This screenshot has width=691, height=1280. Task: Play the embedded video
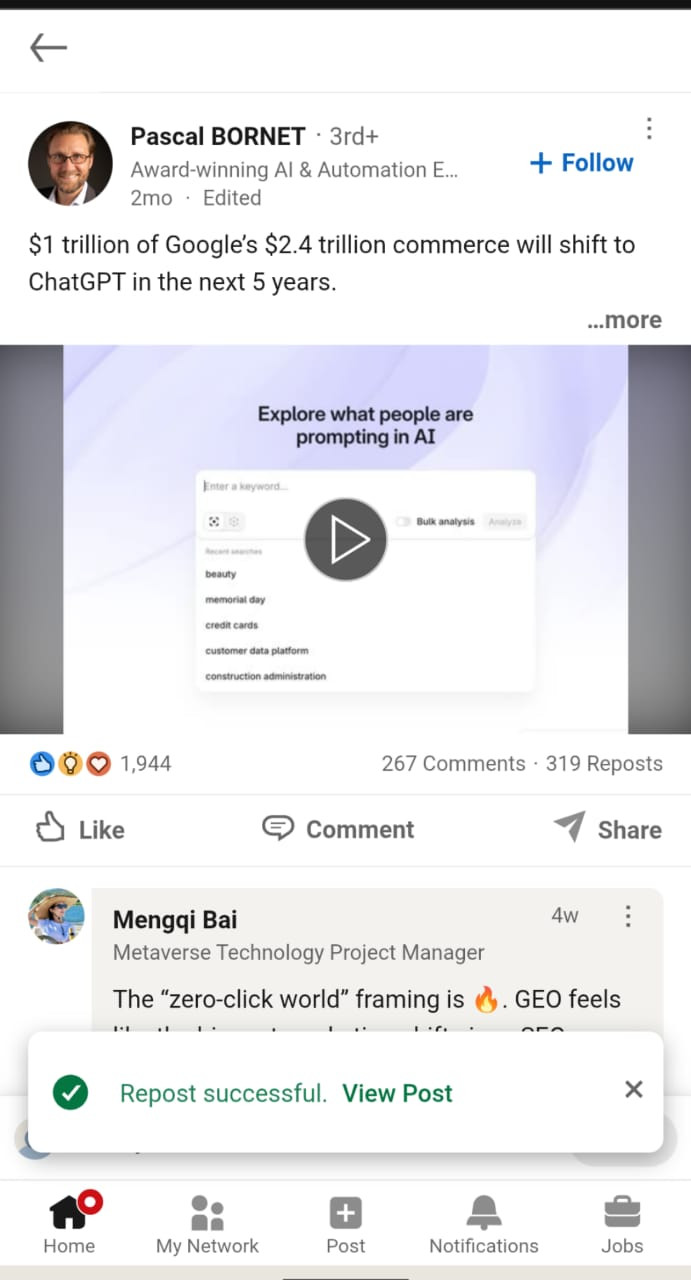click(345, 540)
